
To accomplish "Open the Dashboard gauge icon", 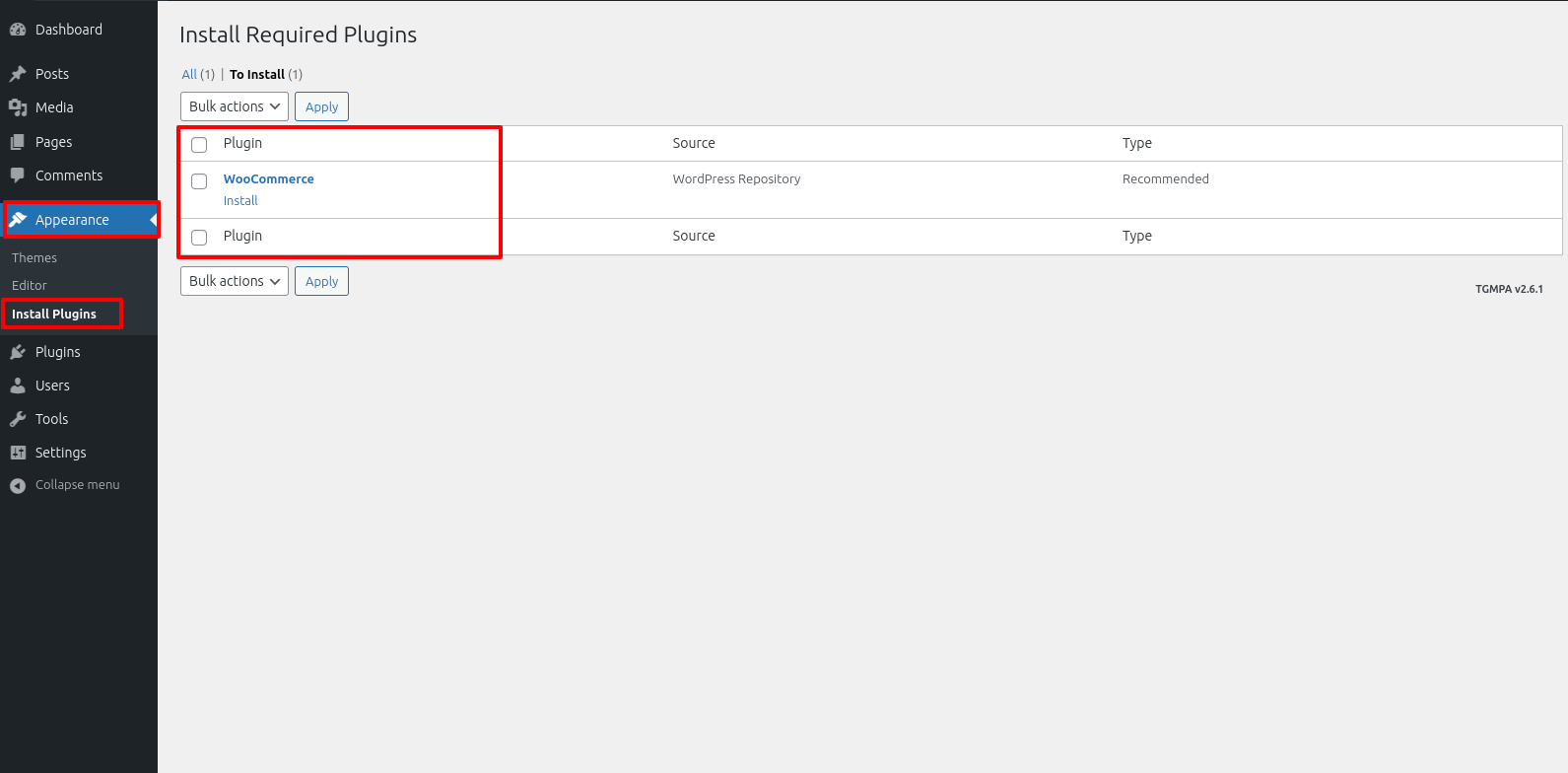I will pyautogui.click(x=18, y=30).
